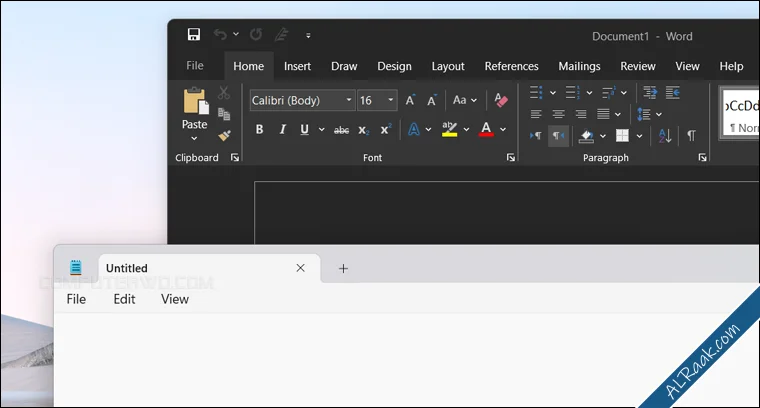Toggle Superscript formatting
Viewport: 760px width, 408px height.
click(386, 129)
